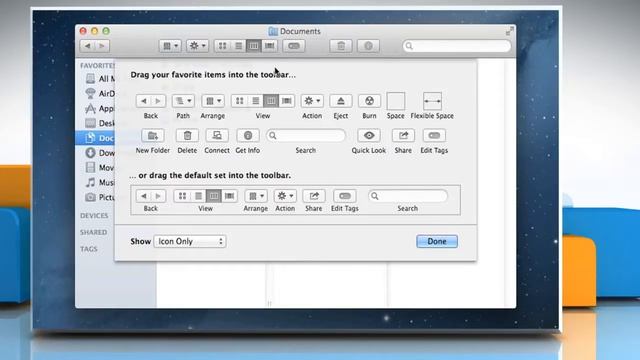This screenshot has width=640, height=360.
Task: Select column view in the palette View control
Action: (271, 101)
